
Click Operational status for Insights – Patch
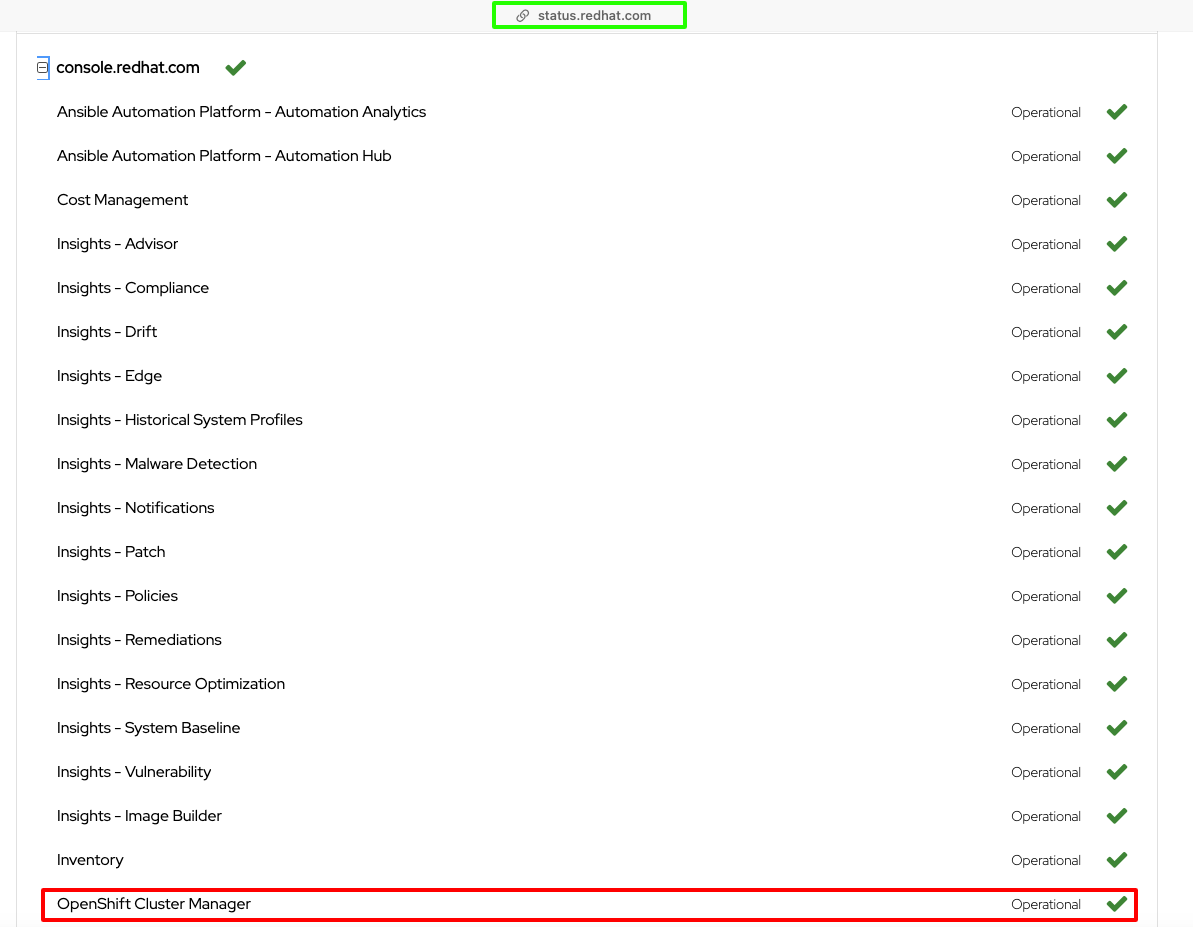[x=1045, y=553]
